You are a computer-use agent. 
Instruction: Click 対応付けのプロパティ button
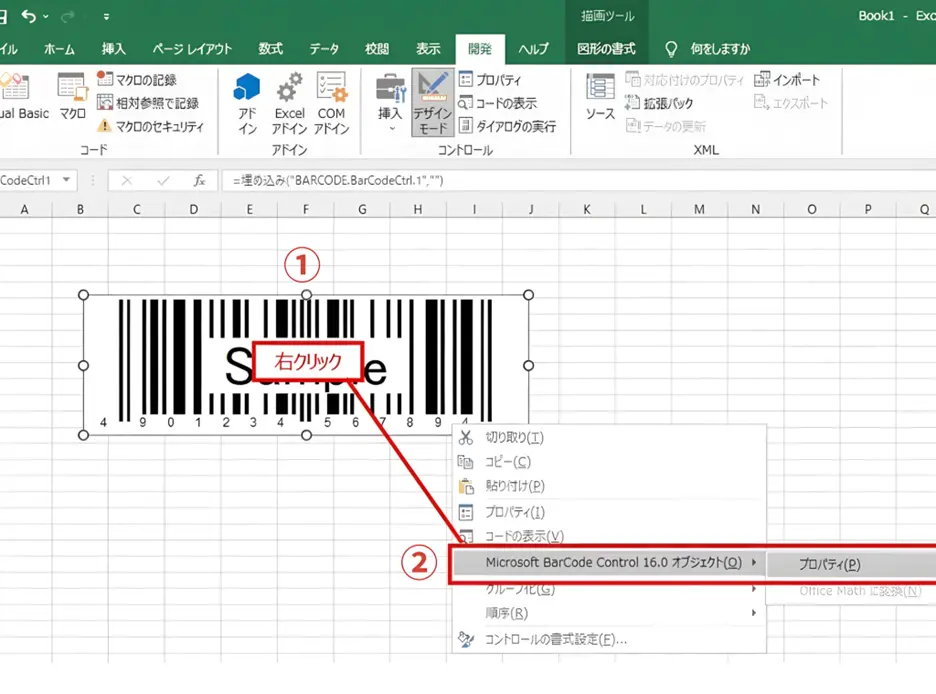pyautogui.click(x=685, y=79)
